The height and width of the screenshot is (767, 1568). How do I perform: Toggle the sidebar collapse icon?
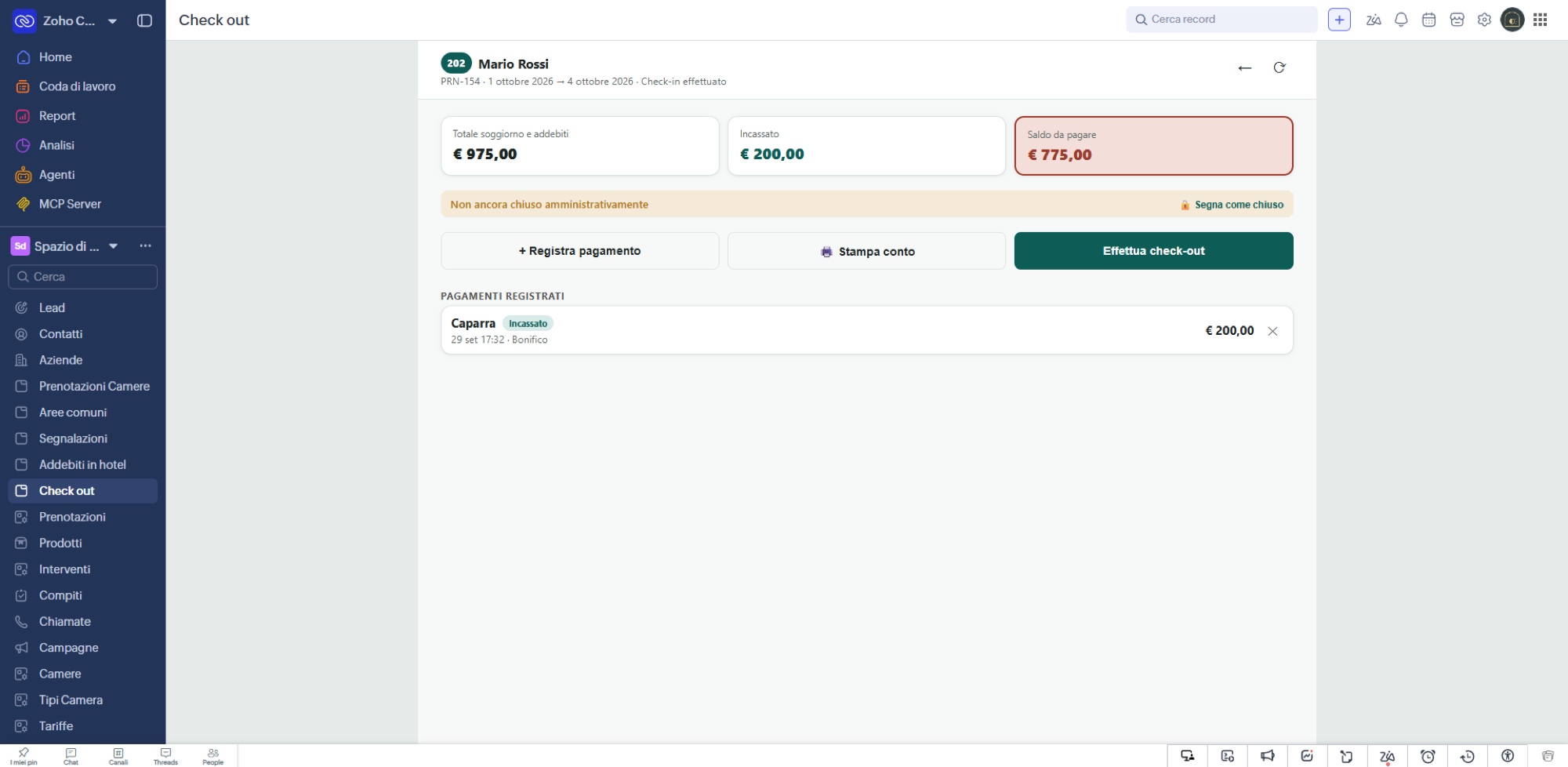pos(144,20)
